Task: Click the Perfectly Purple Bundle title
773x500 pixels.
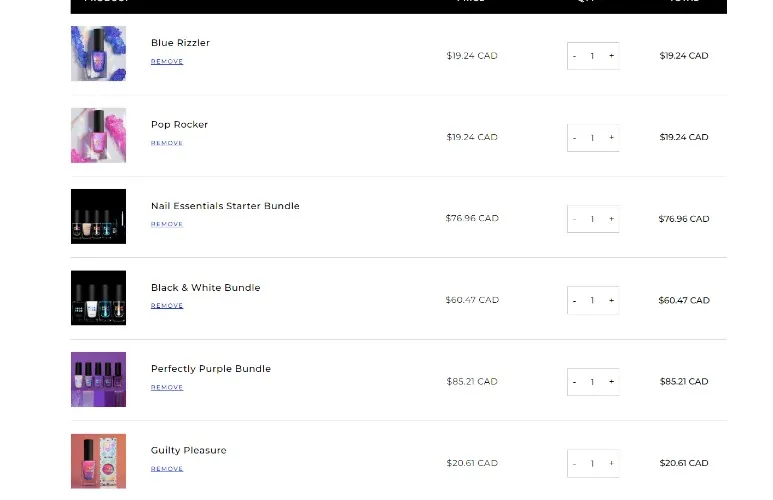Action: [x=210, y=369]
